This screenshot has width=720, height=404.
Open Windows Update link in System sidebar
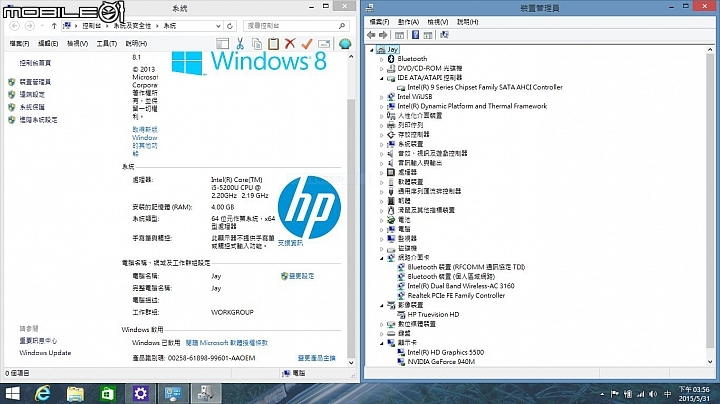pos(45,353)
